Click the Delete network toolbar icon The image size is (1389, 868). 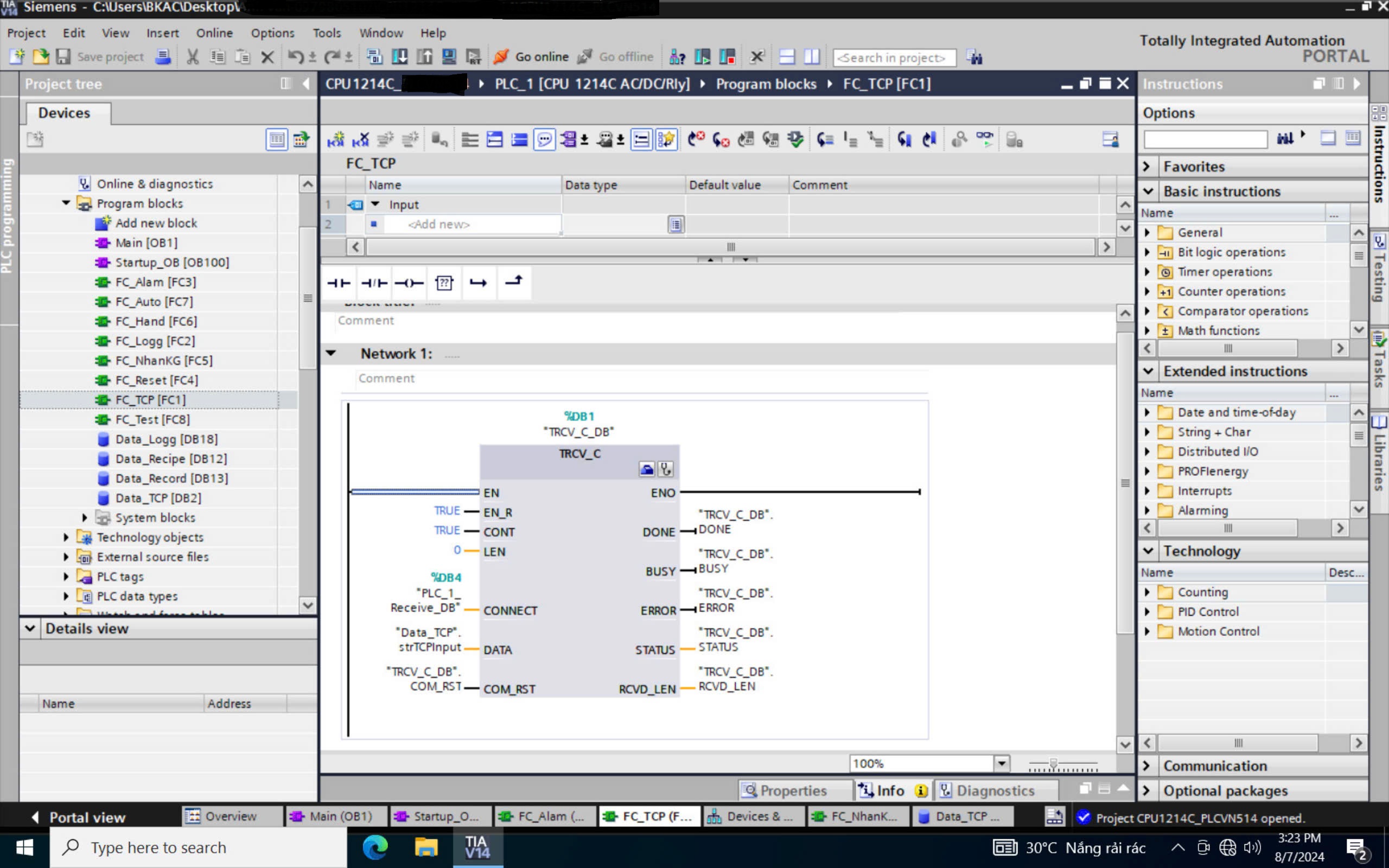360,139
